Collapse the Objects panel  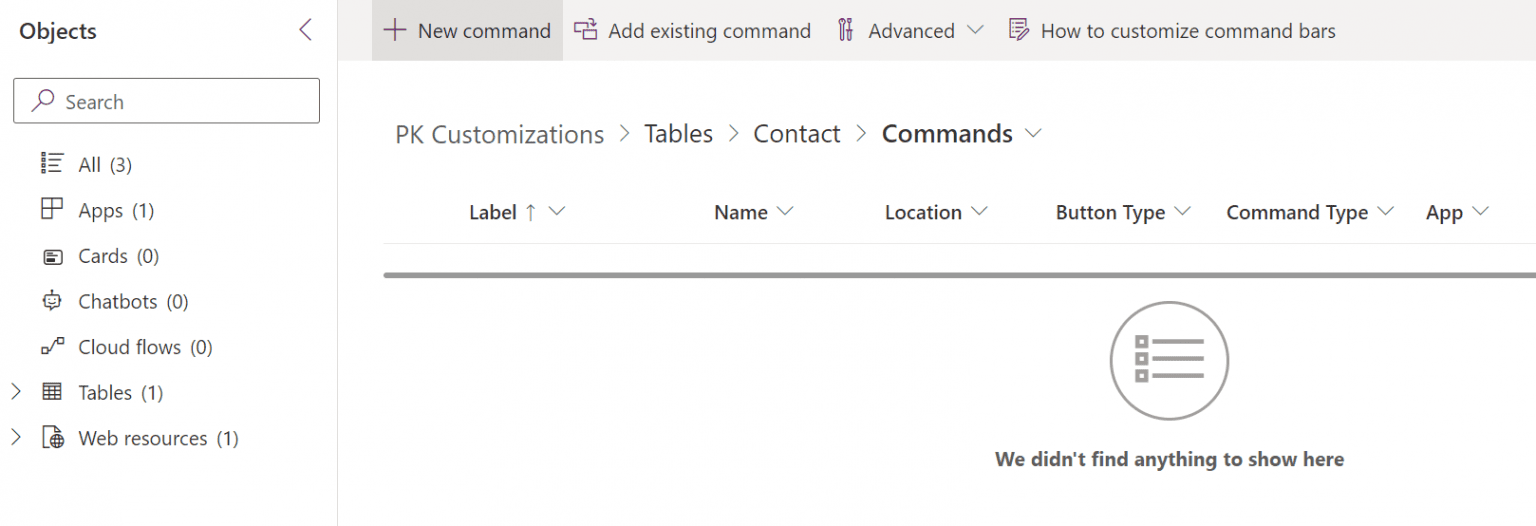click(x=306, y=30)
